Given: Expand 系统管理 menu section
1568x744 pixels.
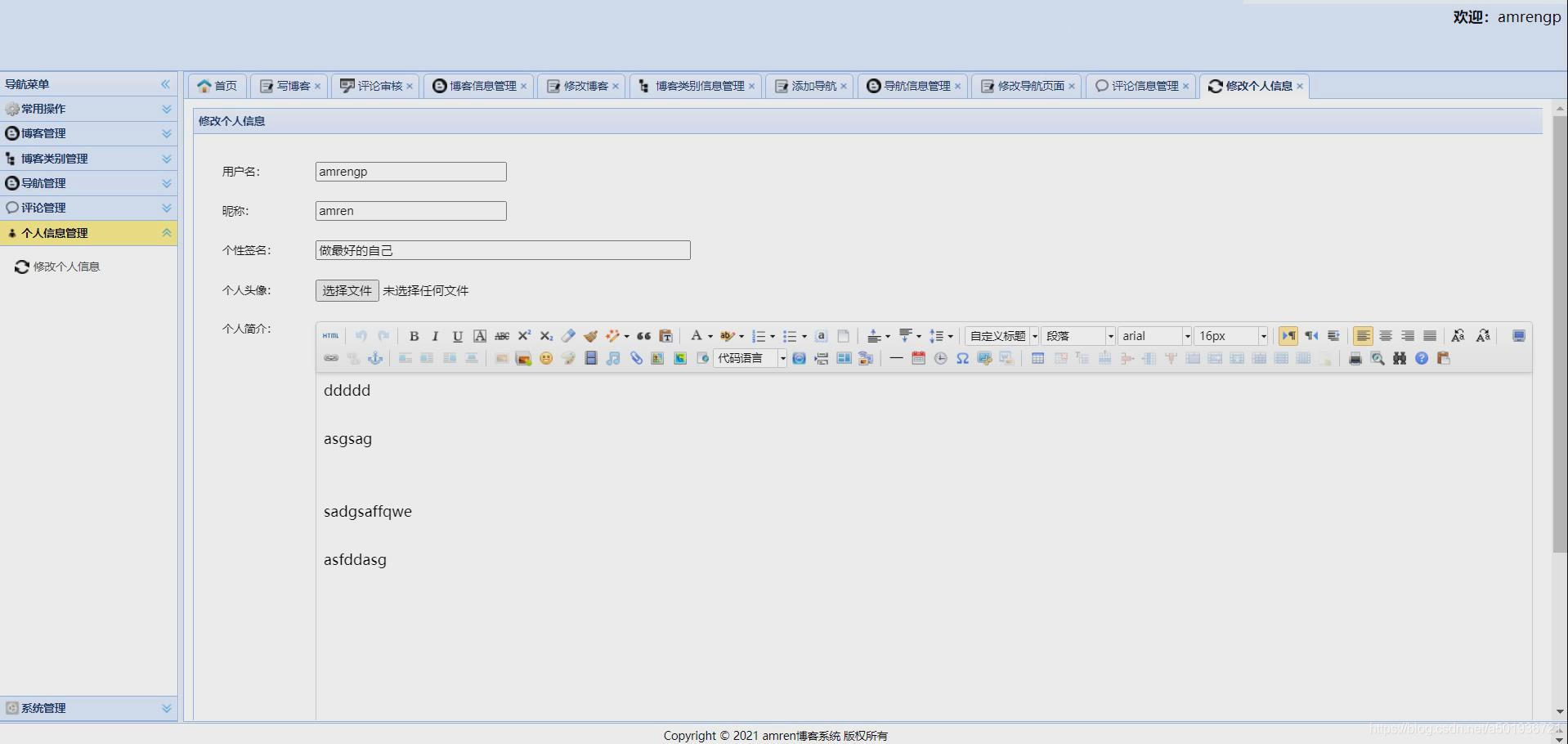Looking at the screenshot, I should coord(88,708).
